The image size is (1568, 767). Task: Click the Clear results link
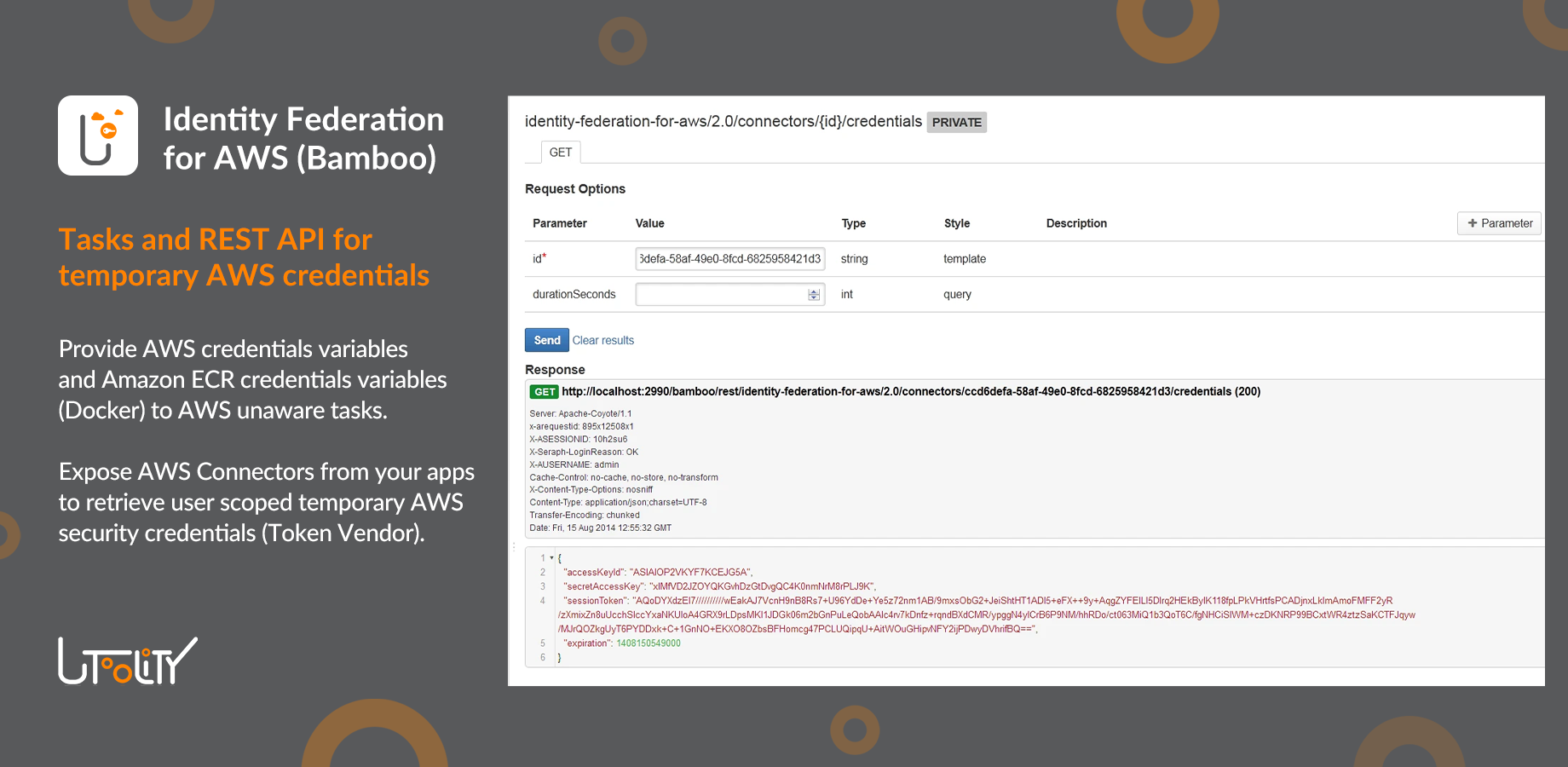point(603,340)
